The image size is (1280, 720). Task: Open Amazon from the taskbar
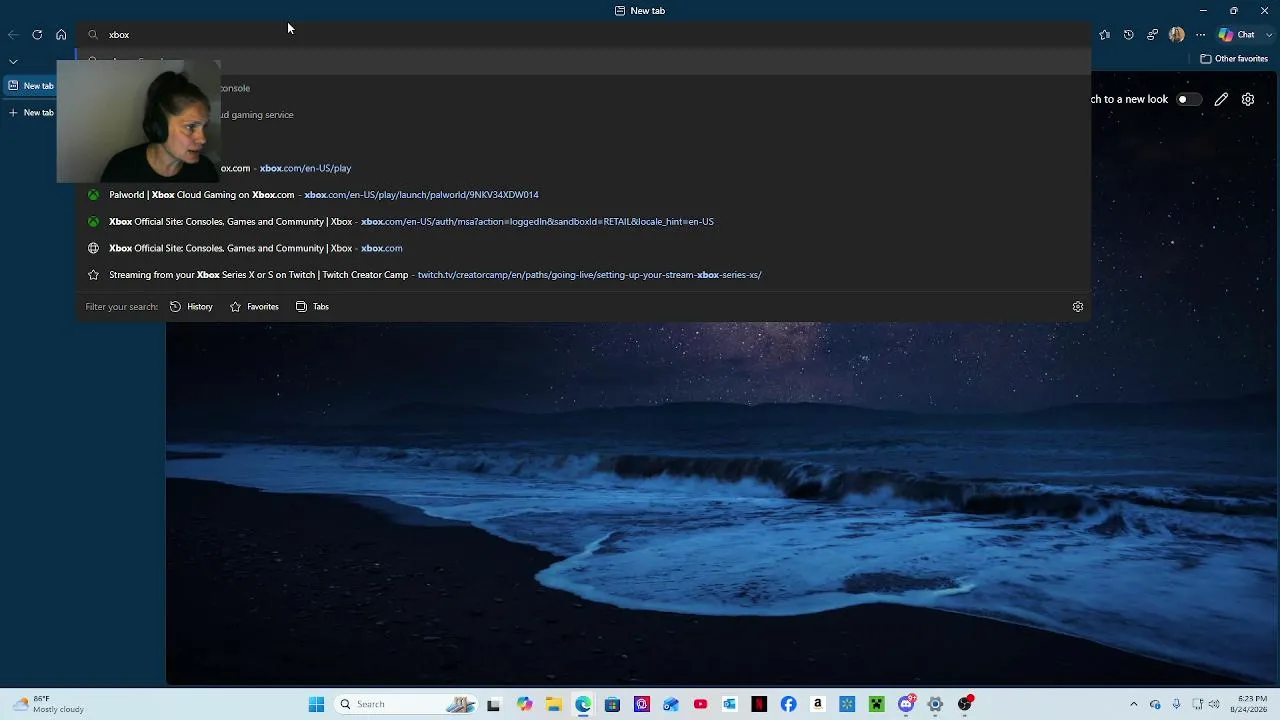(817, 704)
